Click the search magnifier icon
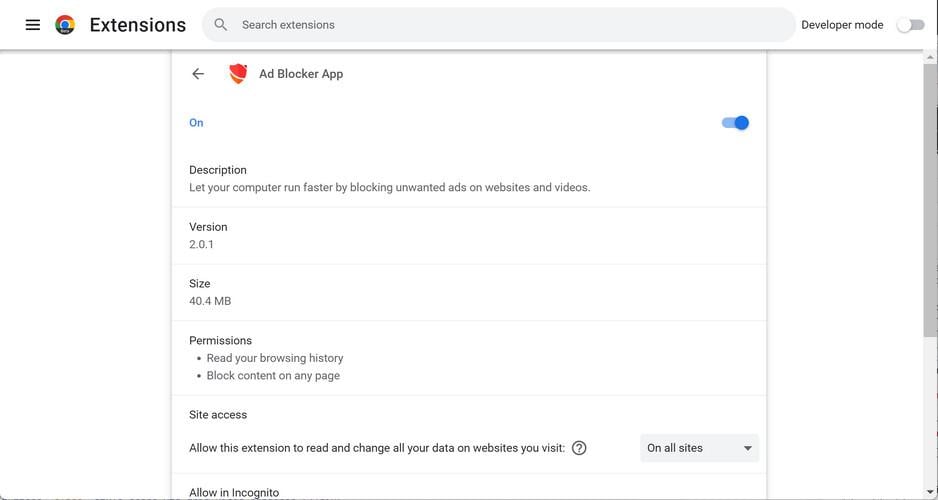The image size is (938, 500). (221, 25)
